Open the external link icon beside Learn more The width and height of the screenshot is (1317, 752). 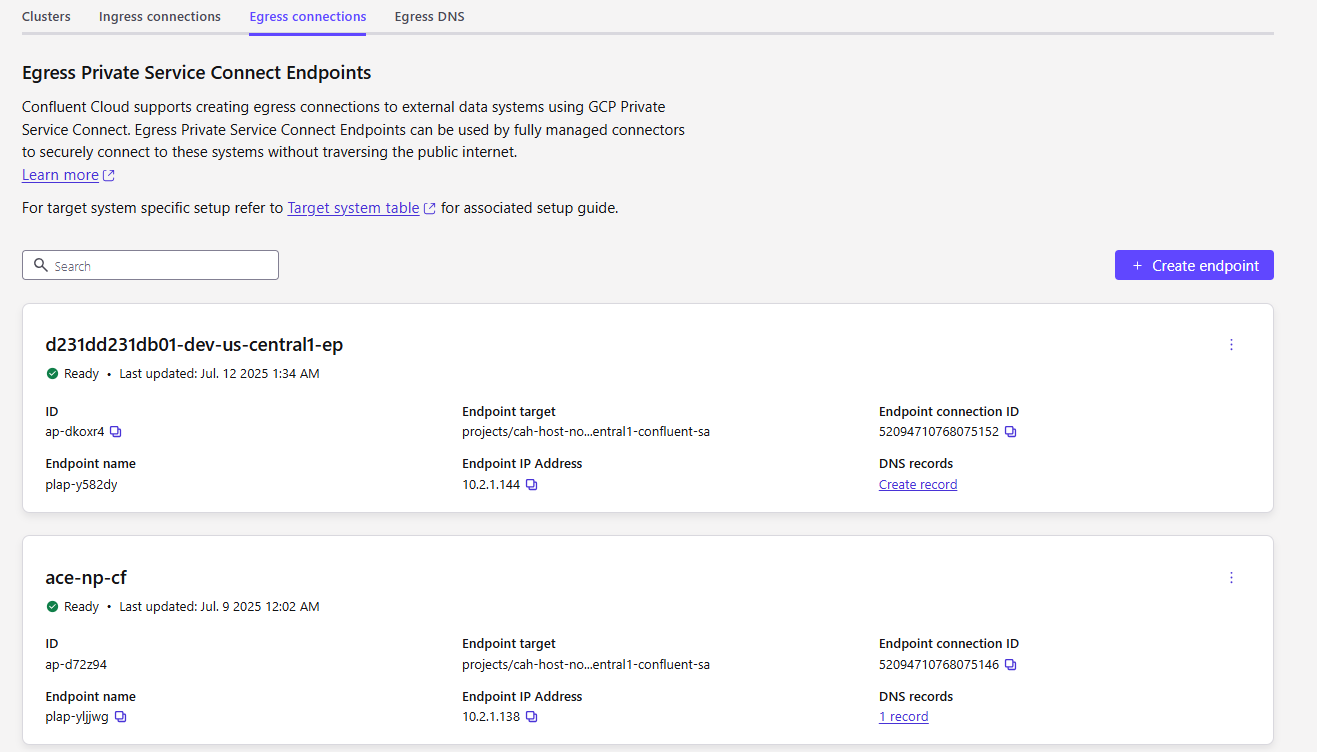(109, 176)
